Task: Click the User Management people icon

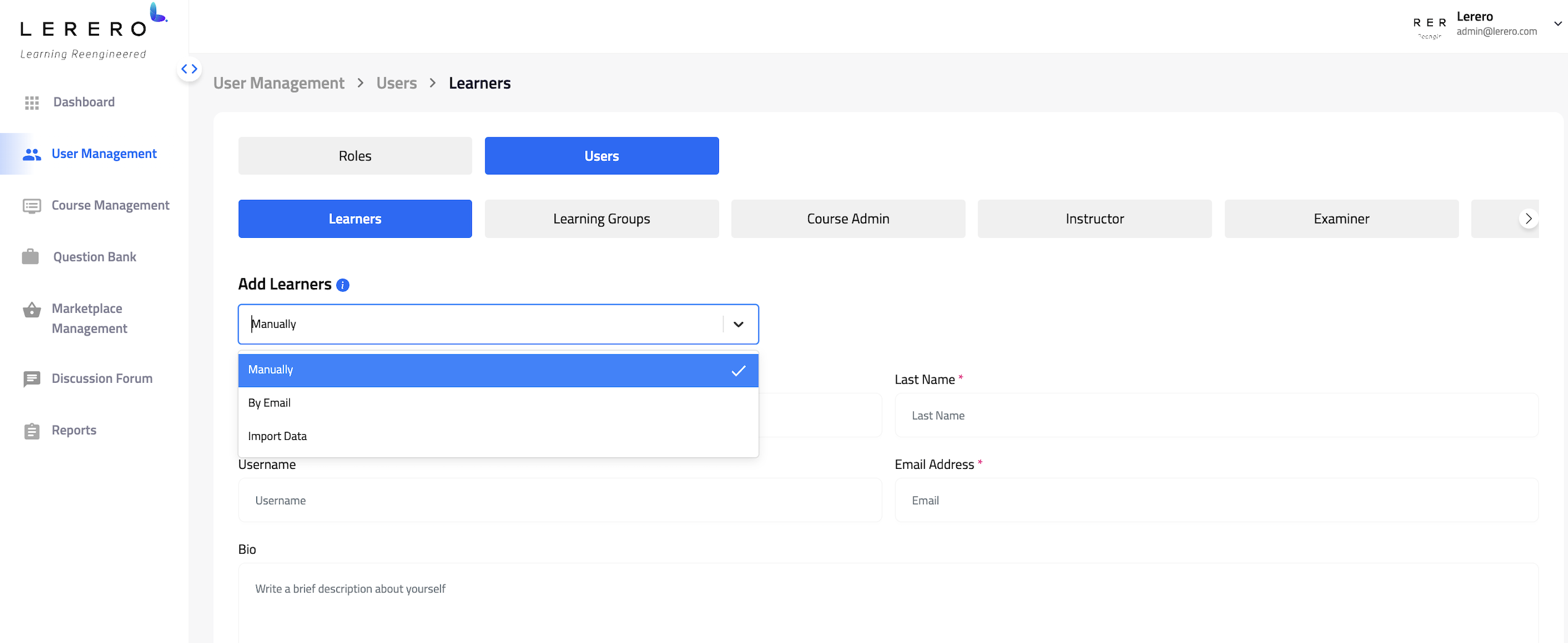Action: pos(32,154)
